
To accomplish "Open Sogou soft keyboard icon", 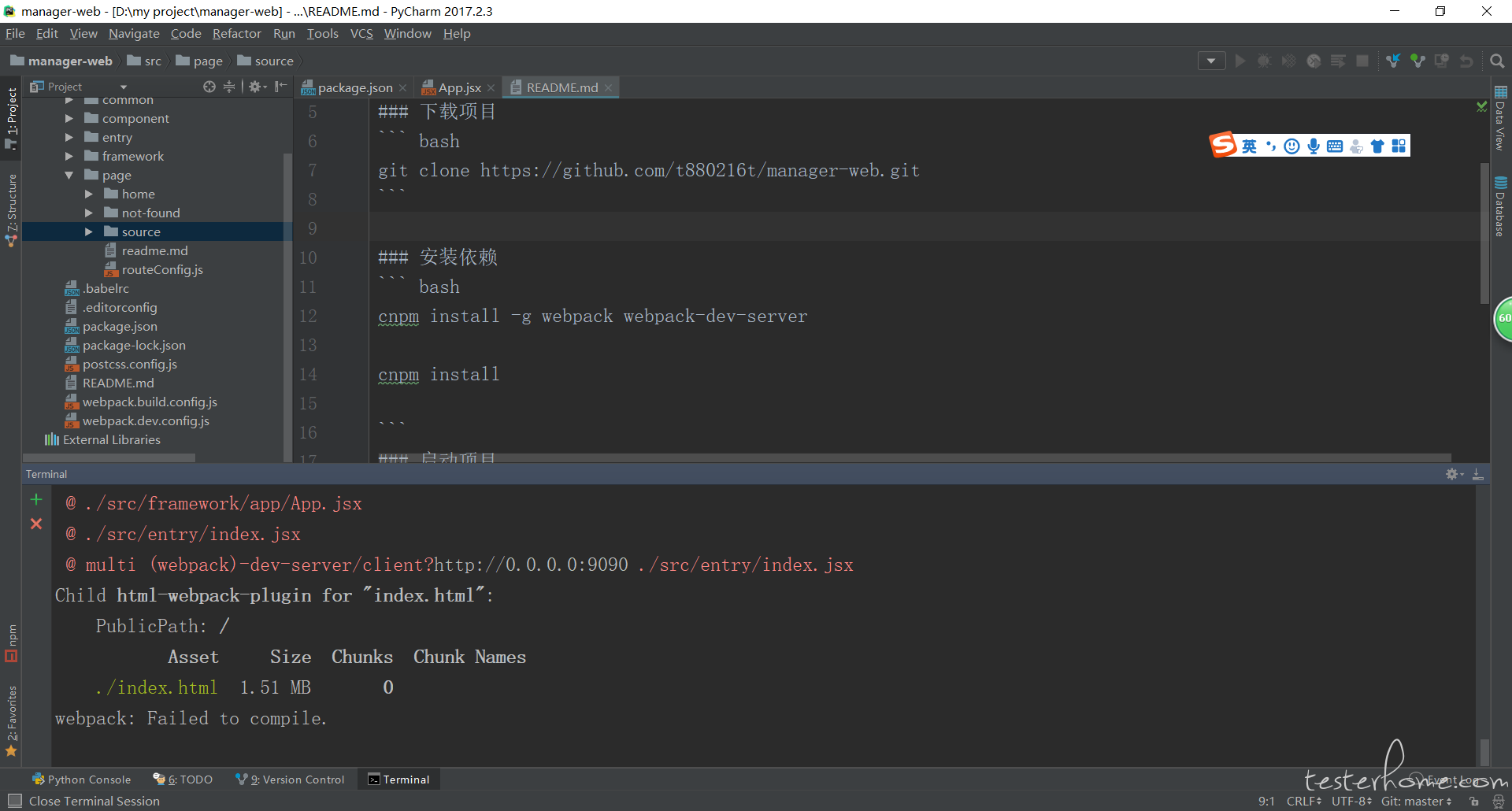I will pos(1334,146).
